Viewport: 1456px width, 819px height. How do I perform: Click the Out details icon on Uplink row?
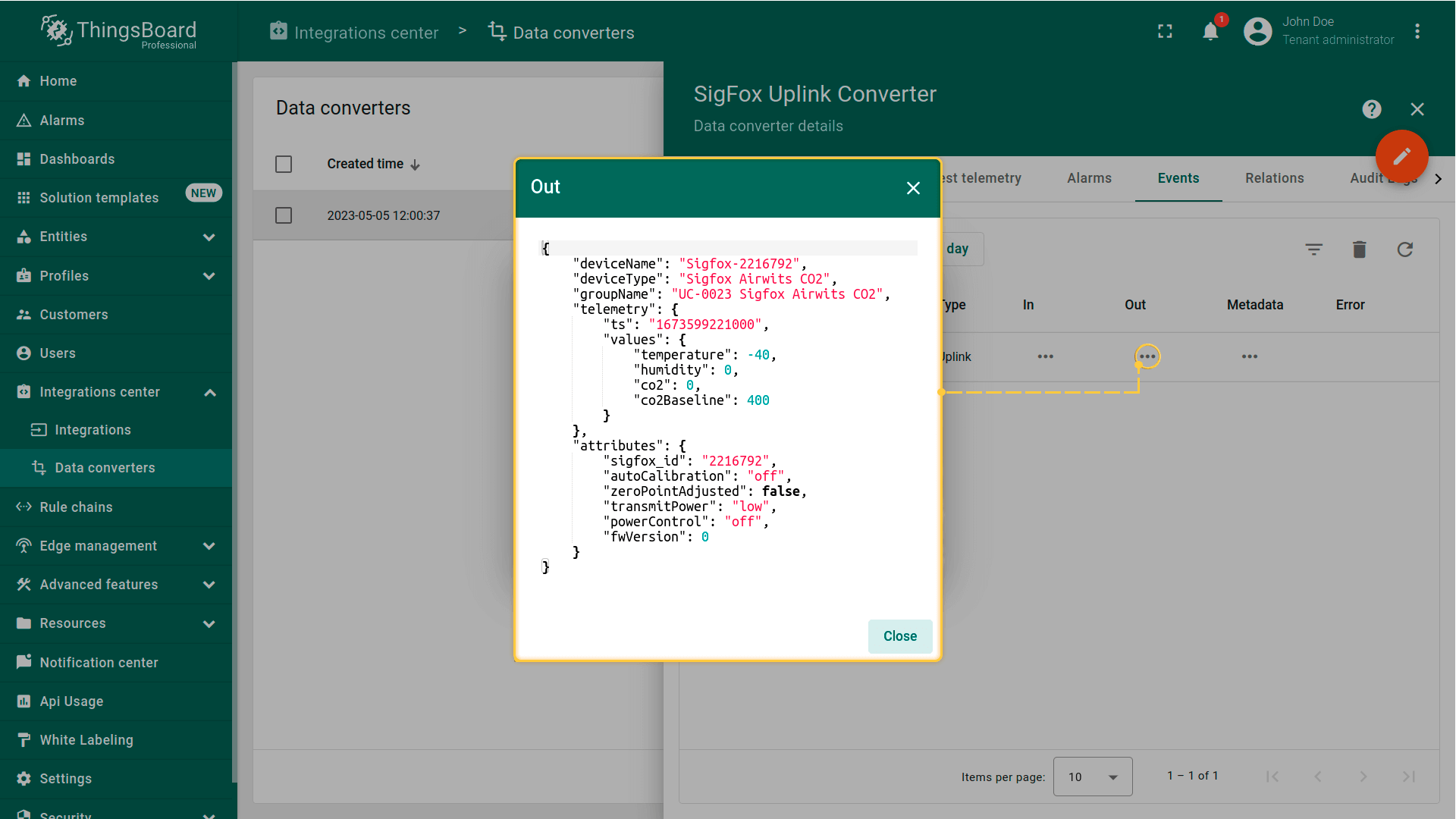[1147, 357]
